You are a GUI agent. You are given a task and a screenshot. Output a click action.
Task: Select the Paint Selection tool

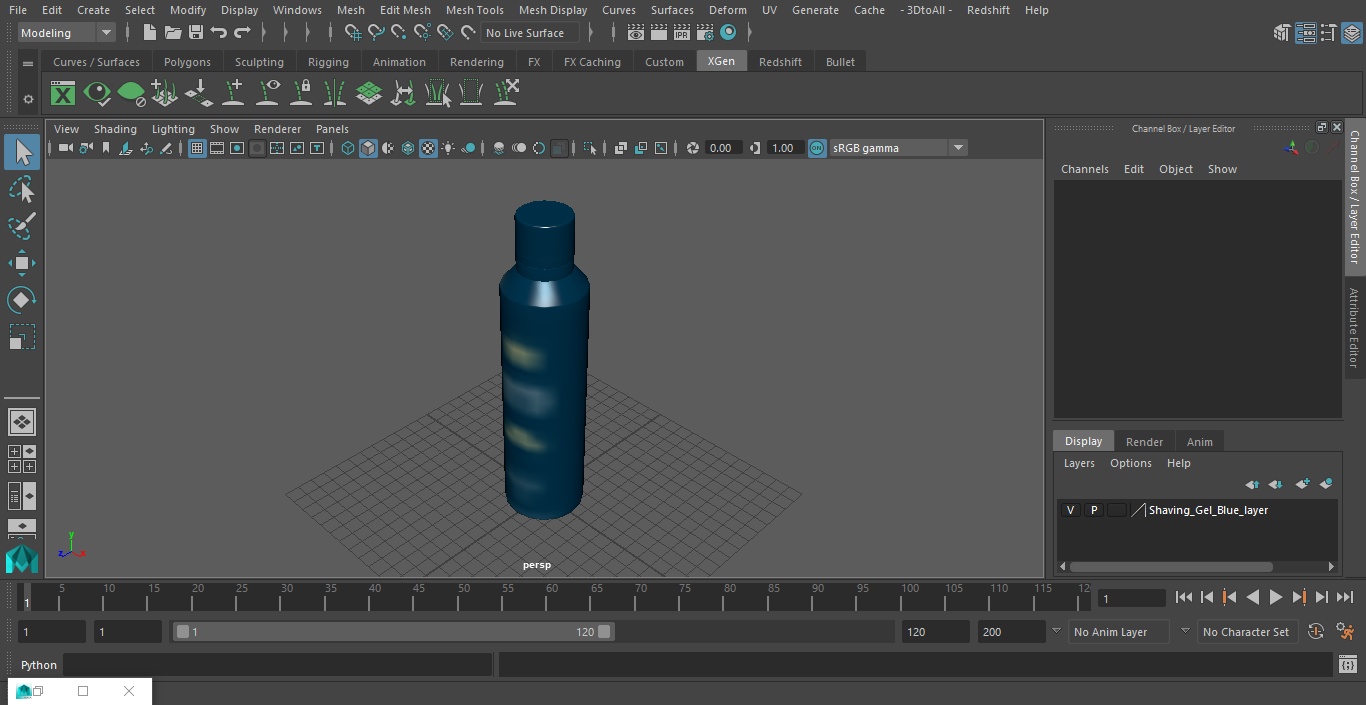22,226
